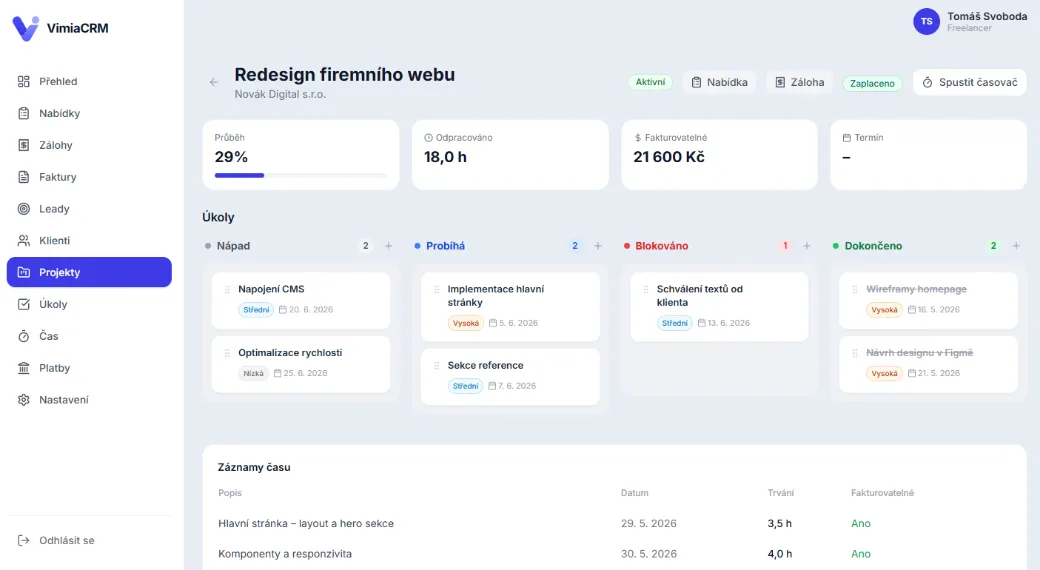Open the Napojení CMS task card

(x=301, y=301)
